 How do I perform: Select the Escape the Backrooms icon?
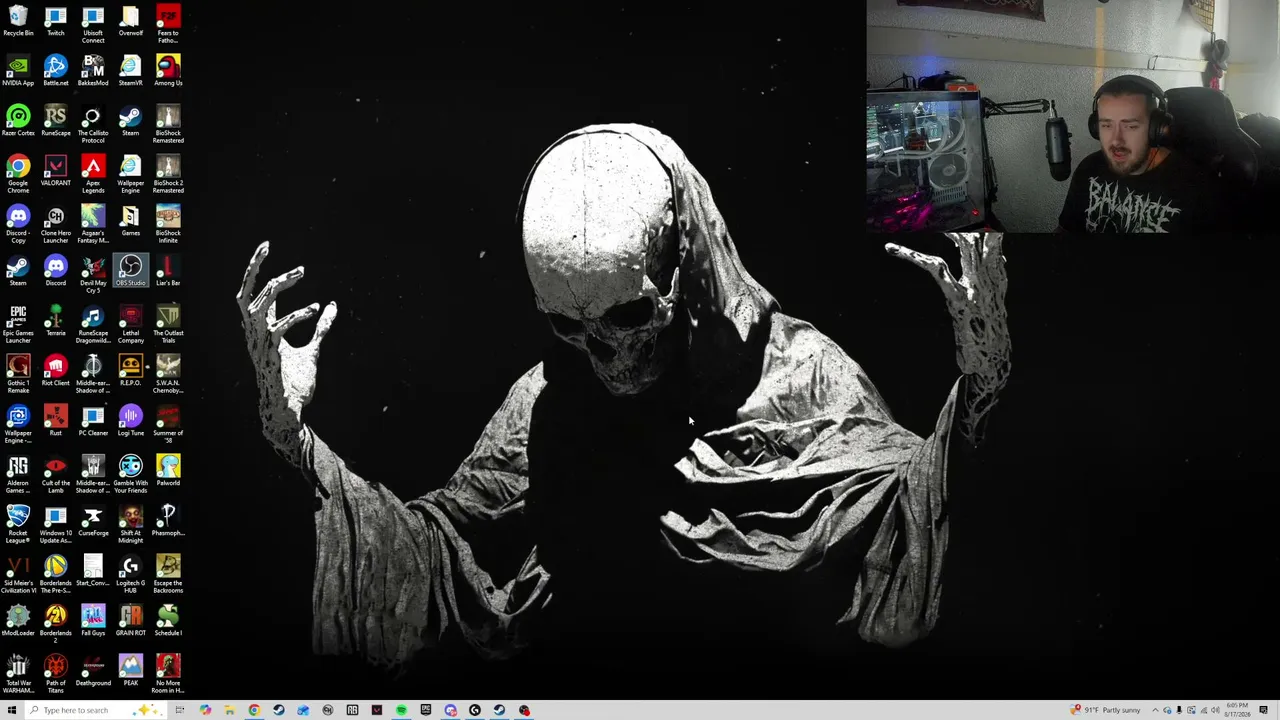[x=168, y=575]
